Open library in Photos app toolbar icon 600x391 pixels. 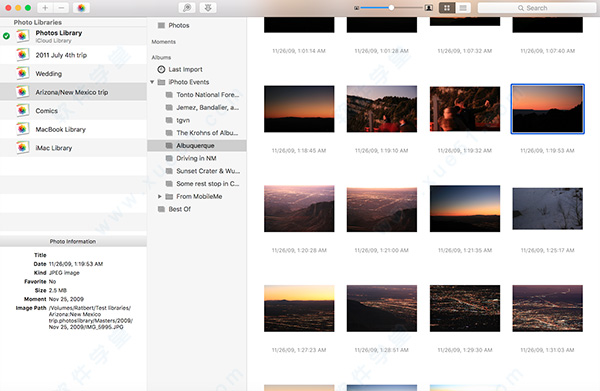tap(81, 8)
